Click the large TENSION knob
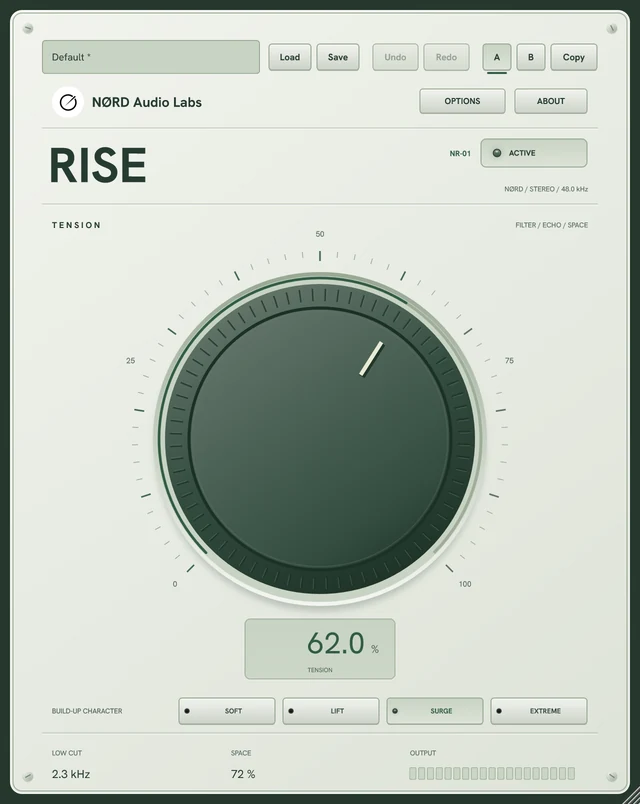 320,438
